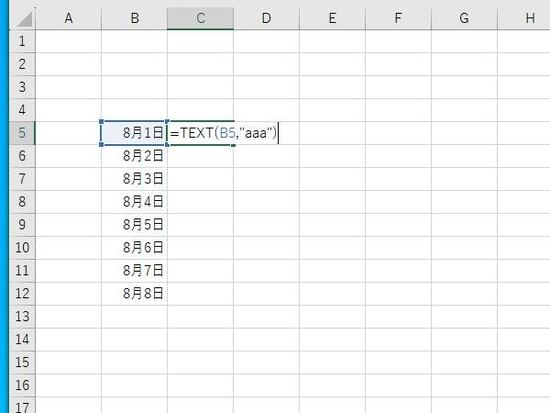Select column F header
Image resolution: width=550 pixels, height=413 pixels.
(x=398, y=18)
